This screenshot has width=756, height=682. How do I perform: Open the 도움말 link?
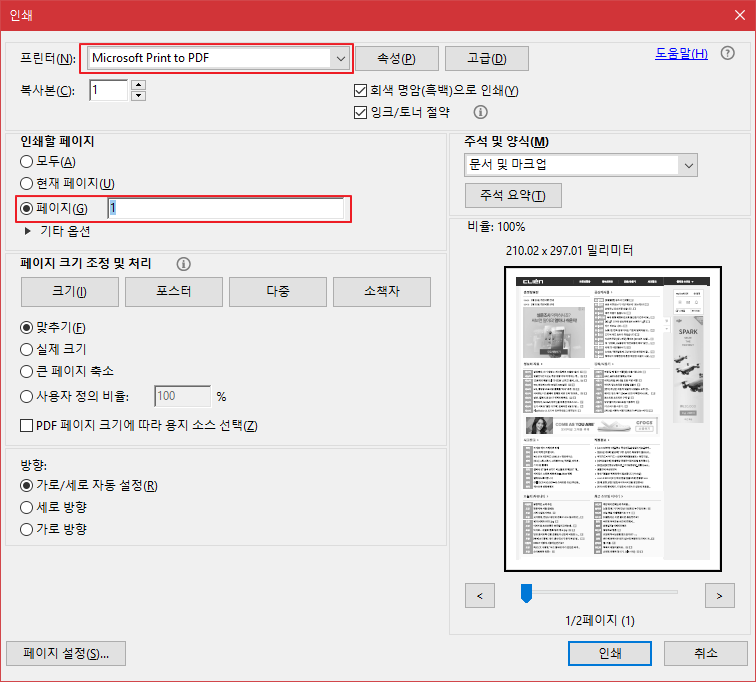(681, 54)
